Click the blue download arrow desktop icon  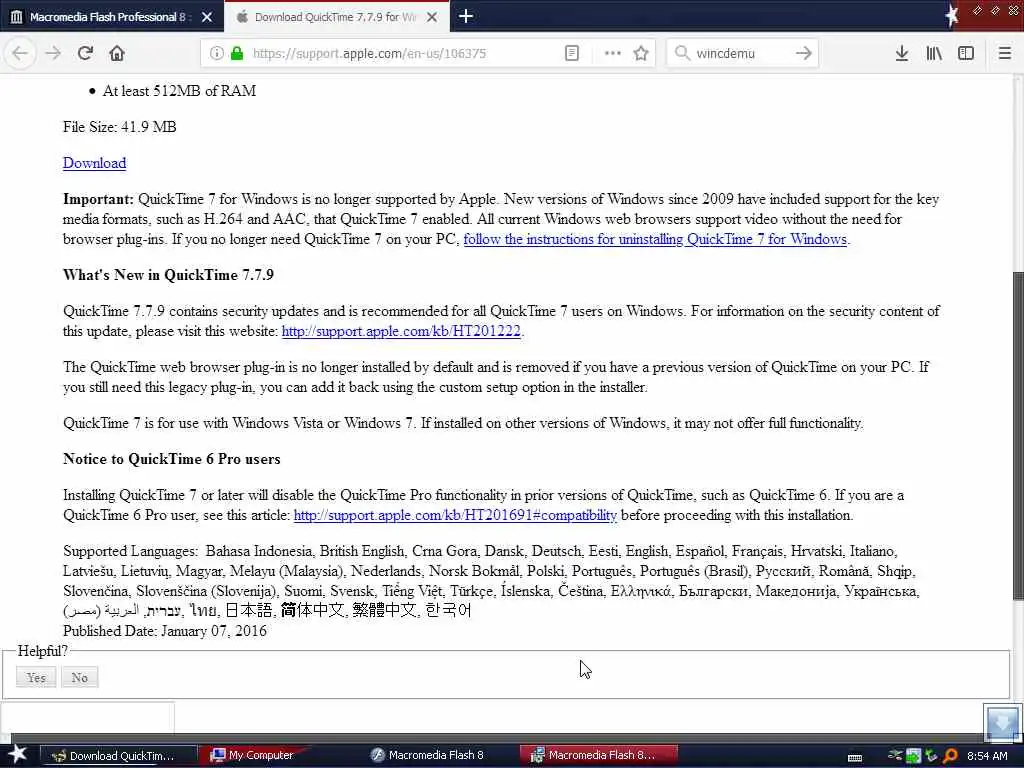[x=1002, y=722]
